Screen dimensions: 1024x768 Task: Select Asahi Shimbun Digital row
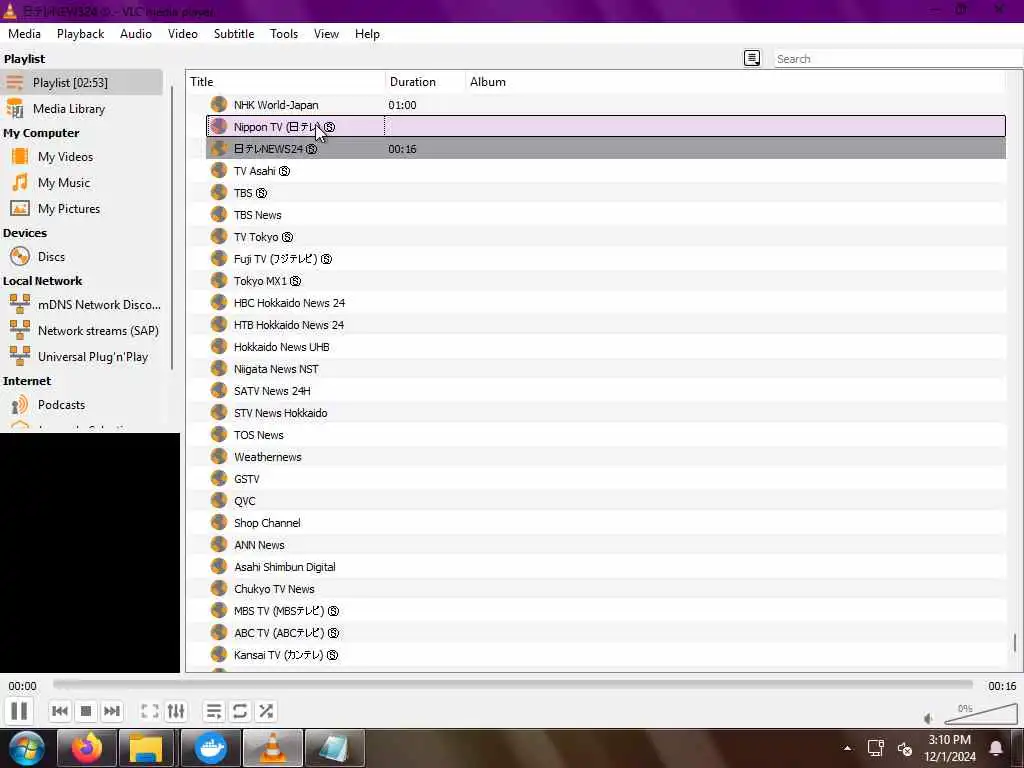click(x=605, y=567)
